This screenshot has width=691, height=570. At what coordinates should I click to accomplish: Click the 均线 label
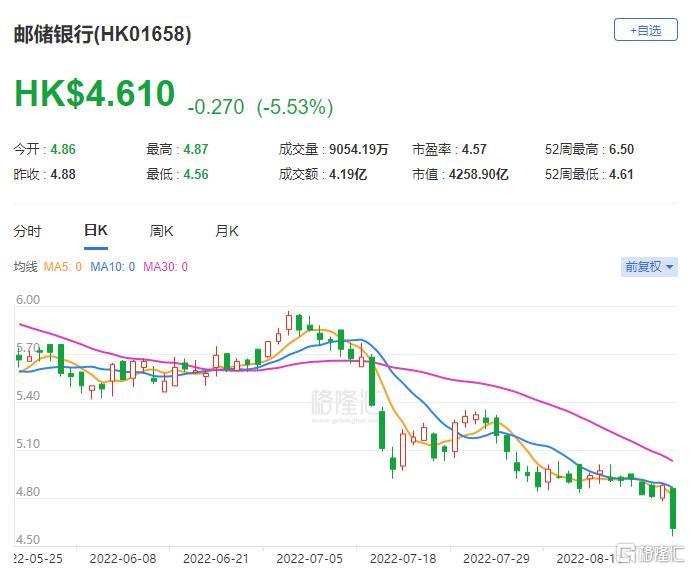[x=26, y=267]
